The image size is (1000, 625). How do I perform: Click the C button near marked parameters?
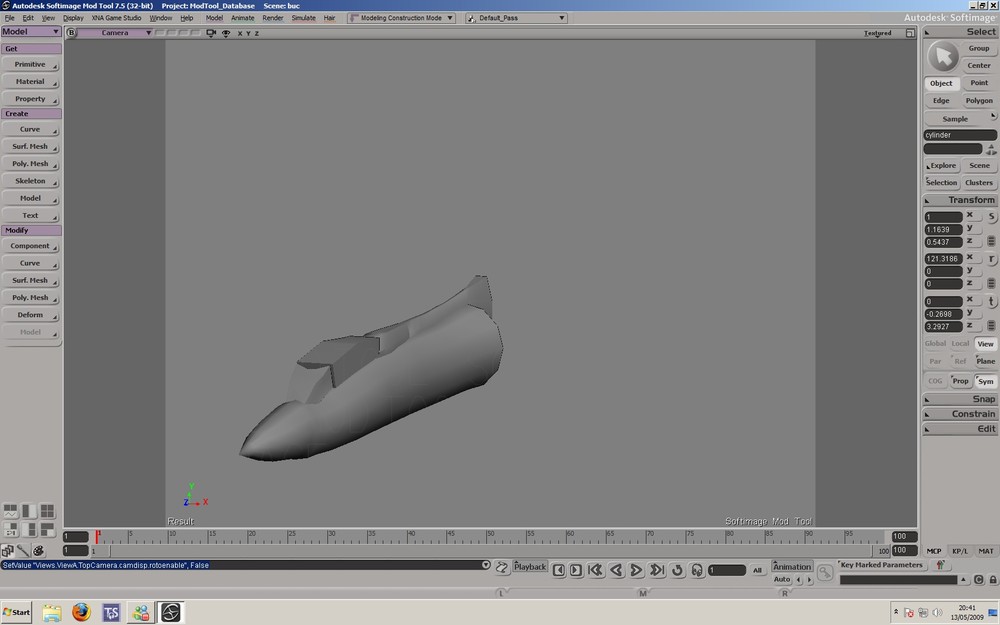[x=979, y=580]
